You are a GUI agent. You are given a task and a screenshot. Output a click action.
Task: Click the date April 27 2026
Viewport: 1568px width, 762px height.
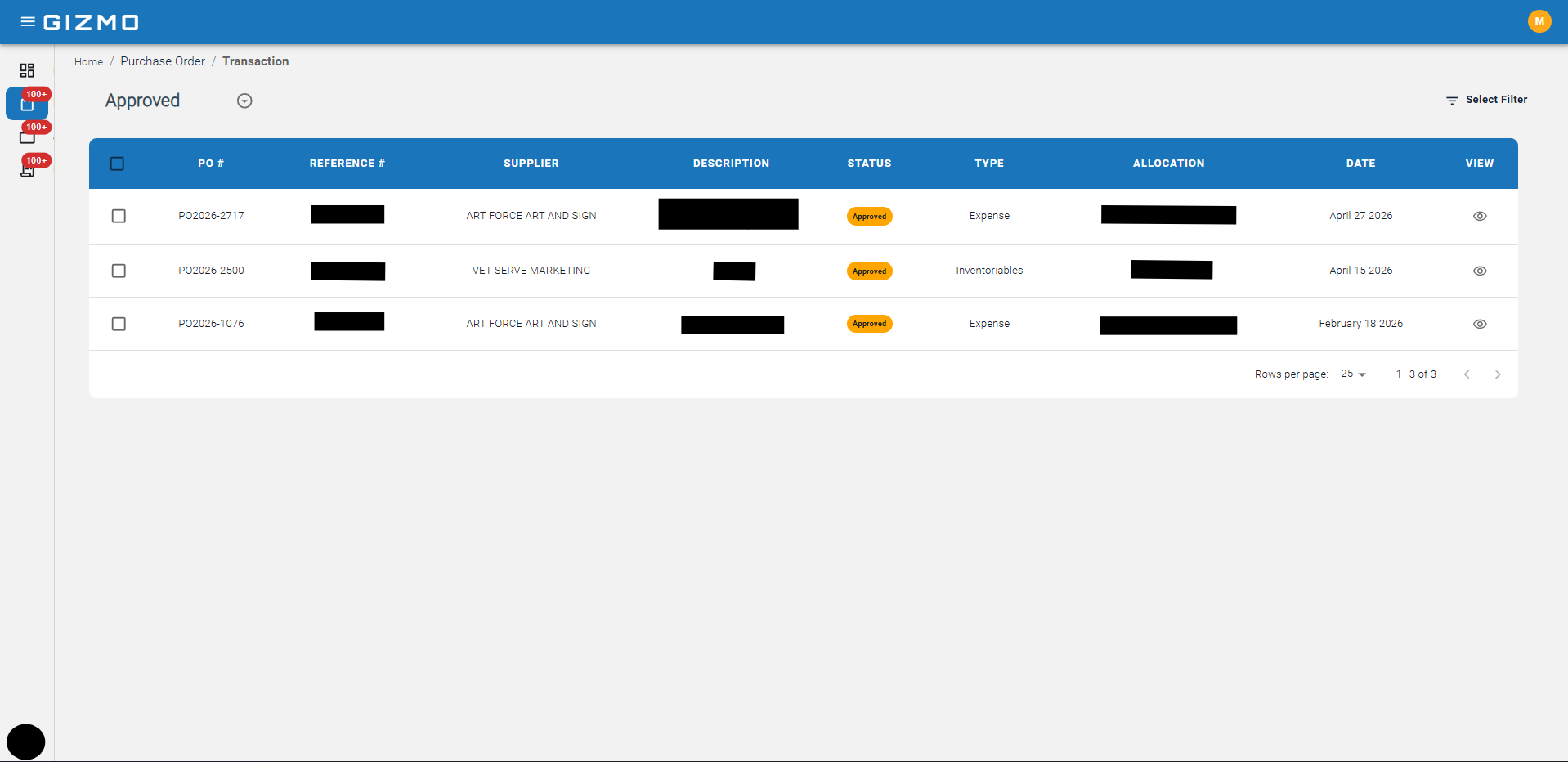pyautogui.click(x=1360, y=216)
